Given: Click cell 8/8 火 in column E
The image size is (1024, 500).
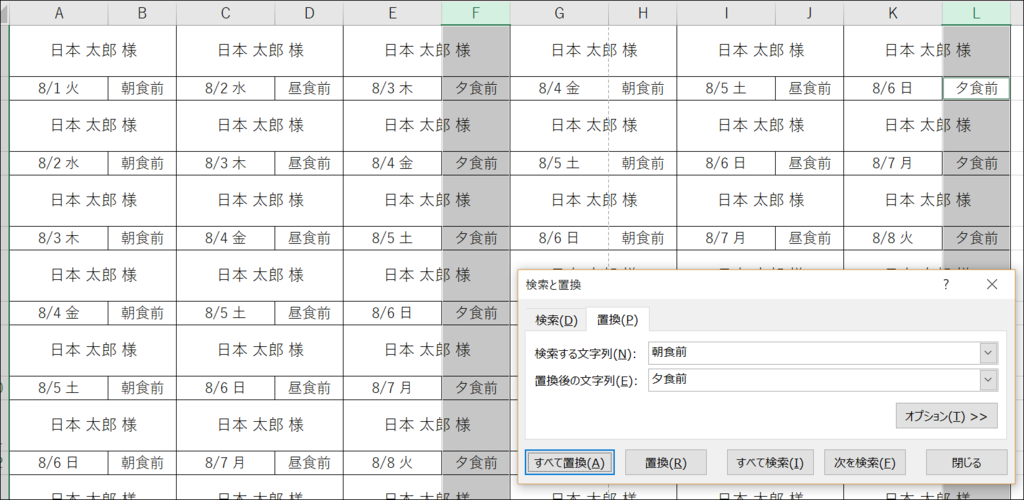Looking at the screenshot, I should point(392,463).
